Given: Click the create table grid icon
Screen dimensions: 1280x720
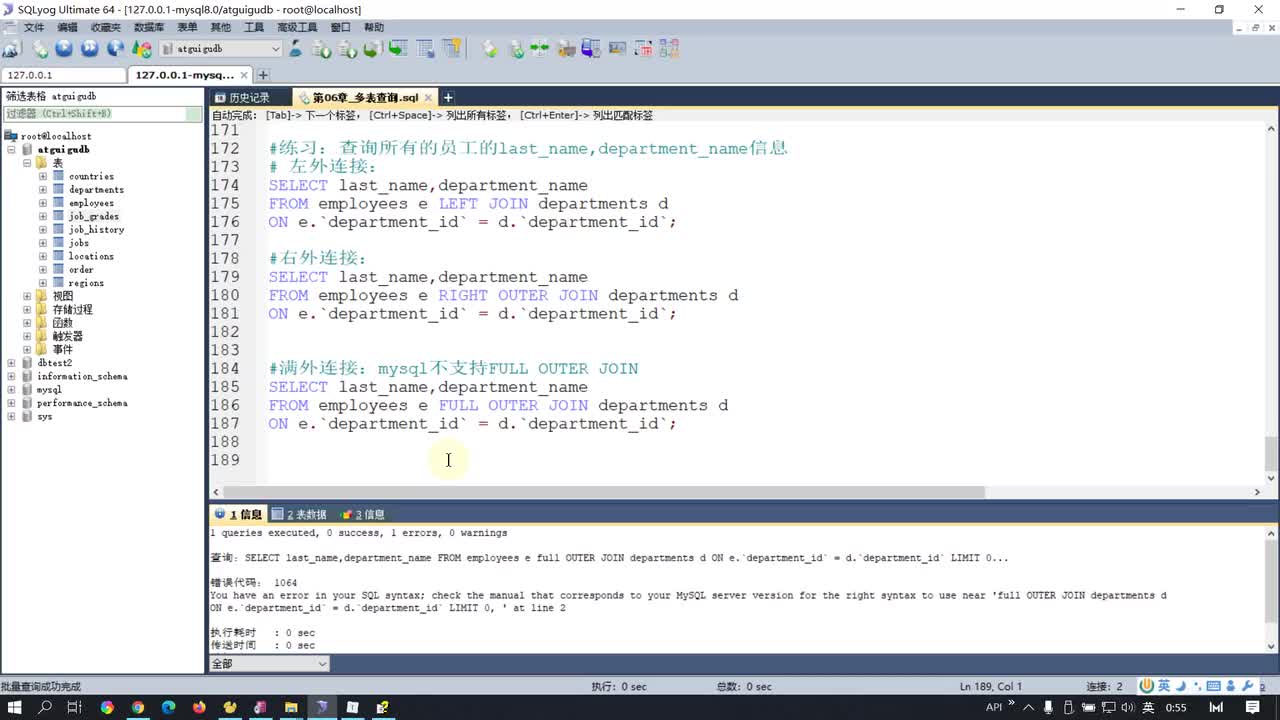Looking at the screenshot, I should click(425, 48).
